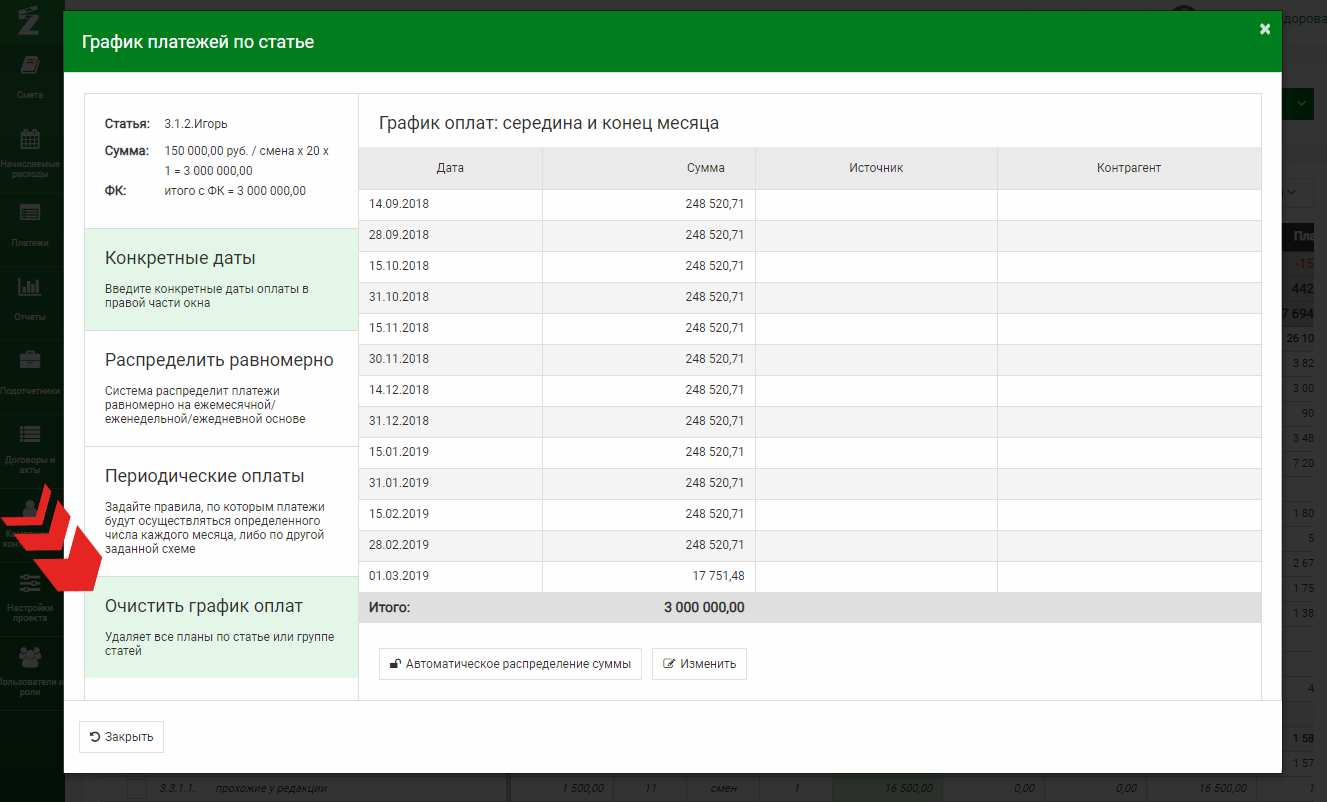Click the Итого: label
Image resolution: width=1327 pixels, height=802 pixels.
(x=390, y=607)
